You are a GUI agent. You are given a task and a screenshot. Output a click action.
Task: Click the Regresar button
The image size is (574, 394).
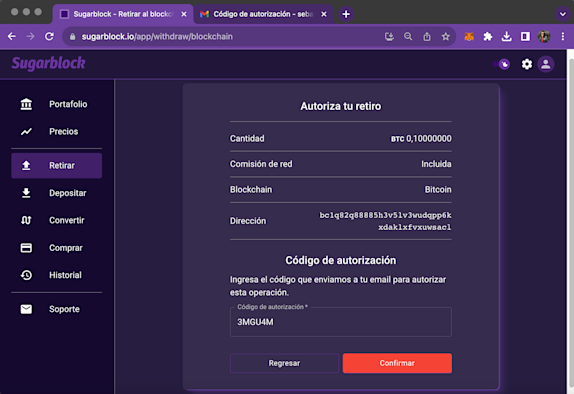[x=284, y=363]
